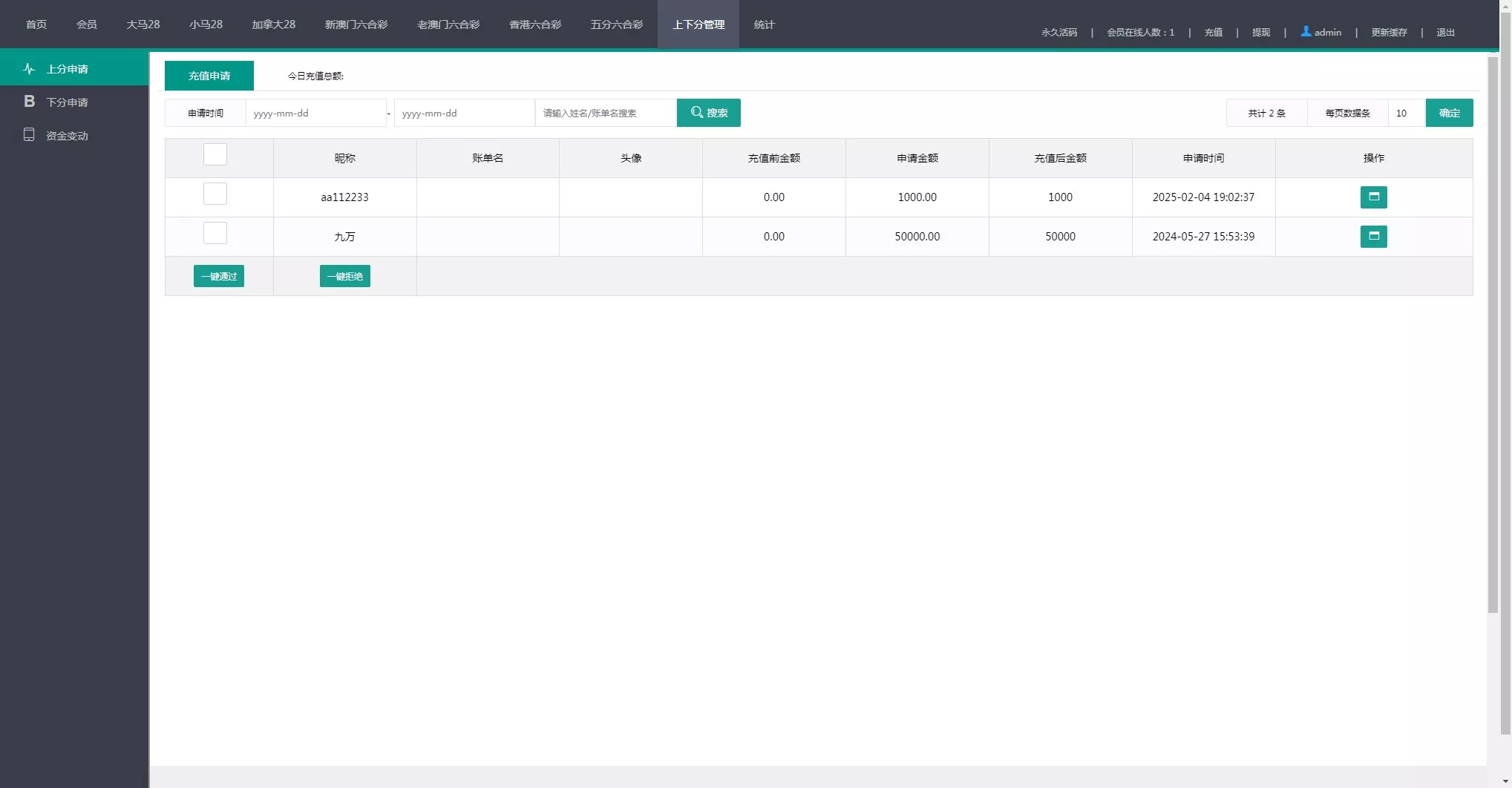The width and height of the screenshot is (1512, 788).
Task: Click the magnifier 搜索 search button
Action: [x=708, y=113]
